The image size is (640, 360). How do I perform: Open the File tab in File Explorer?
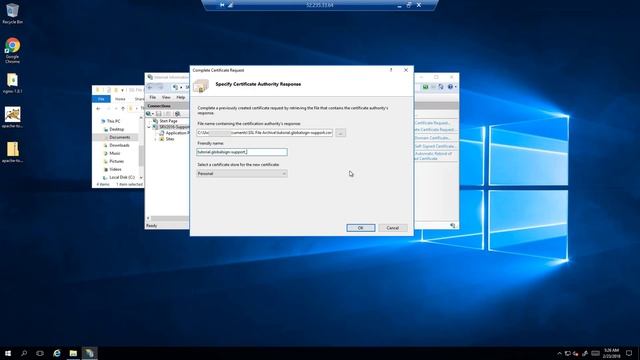pos(101,99)
